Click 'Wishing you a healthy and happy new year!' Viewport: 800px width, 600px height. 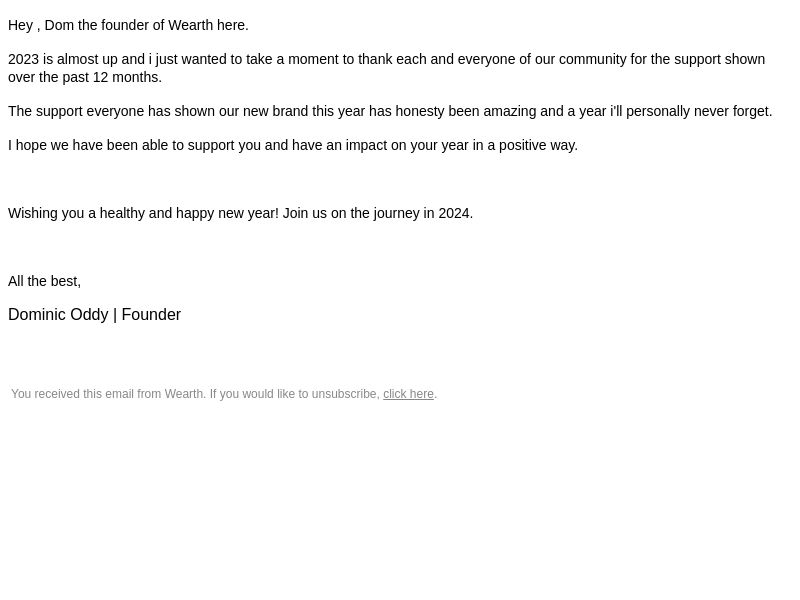(x=143, y=213)
